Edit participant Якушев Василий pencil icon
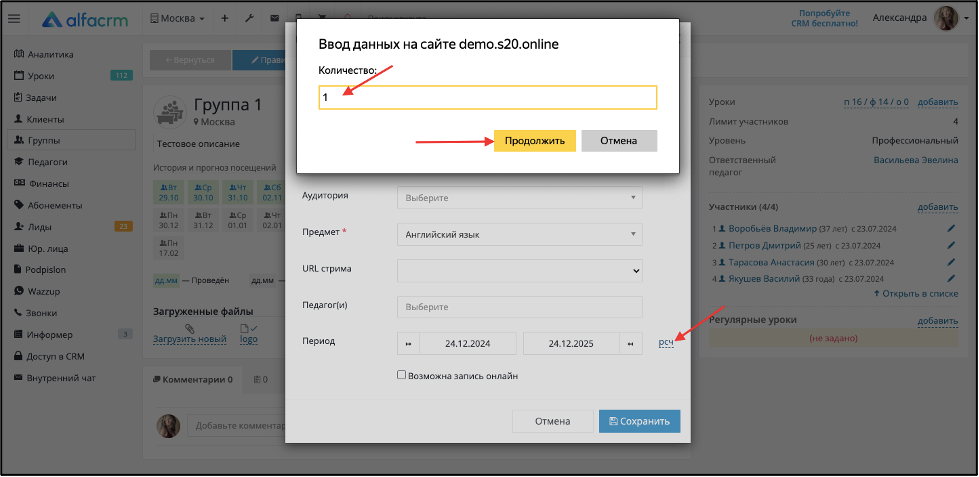The image size is (979, 477). (952, 278)
